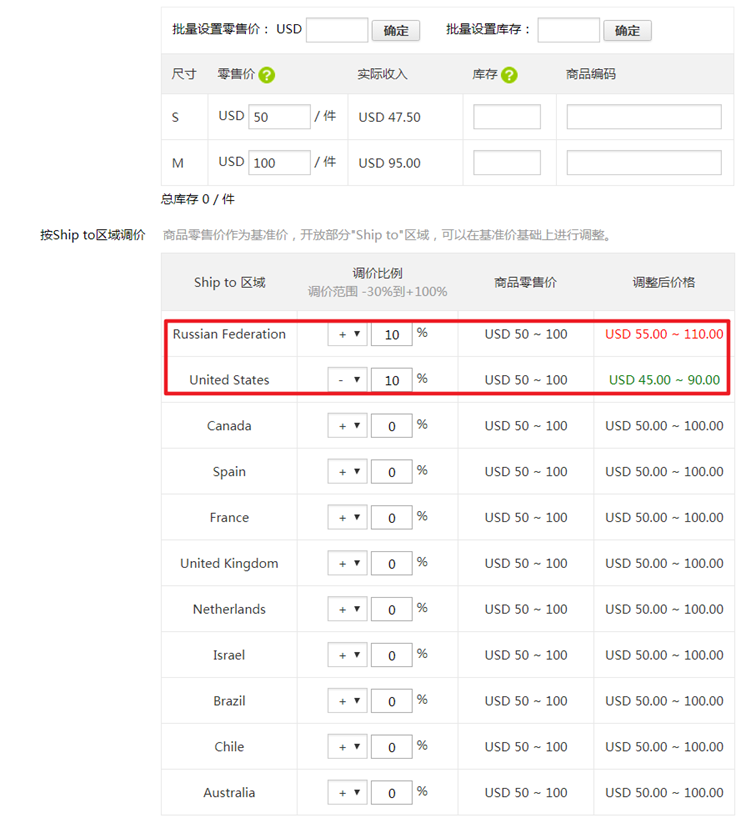751x828 pixels.
Task: Click the United Kingdom percentage field
Action: (392, 564)
